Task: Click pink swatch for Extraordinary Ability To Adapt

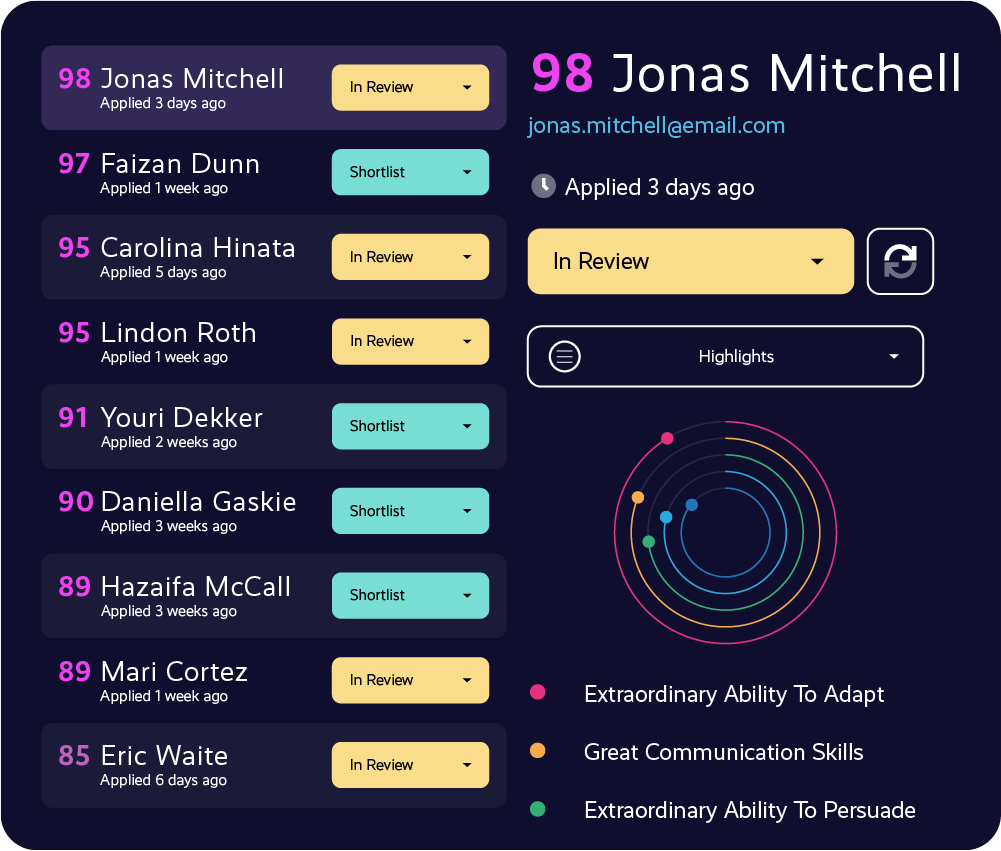Action: (x=538, y=693)
